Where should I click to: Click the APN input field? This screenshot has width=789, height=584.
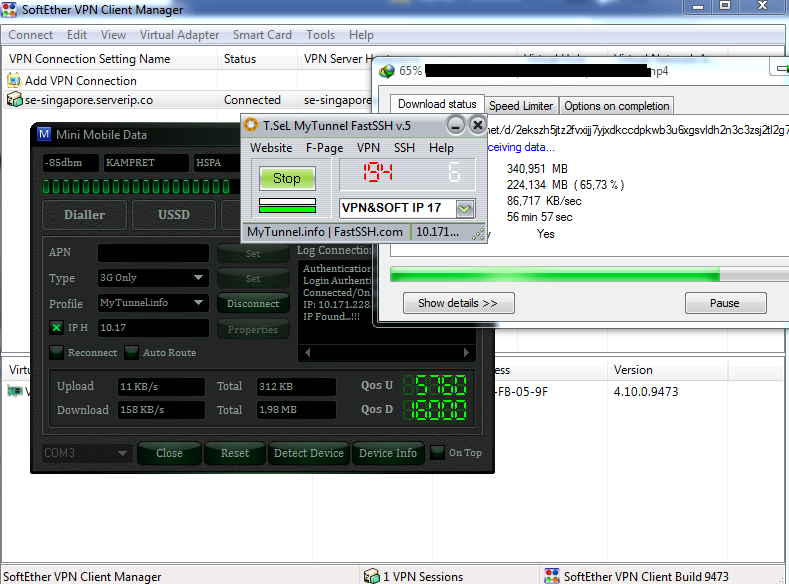click(153, 253)
